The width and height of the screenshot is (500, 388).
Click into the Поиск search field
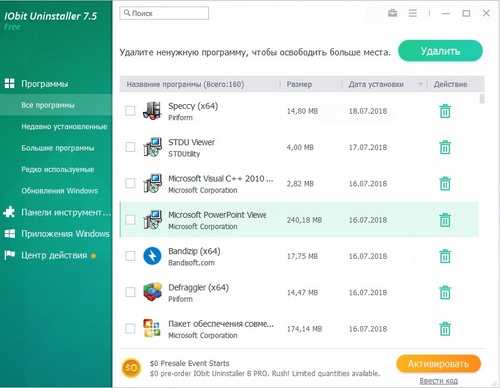coord(164,13)
